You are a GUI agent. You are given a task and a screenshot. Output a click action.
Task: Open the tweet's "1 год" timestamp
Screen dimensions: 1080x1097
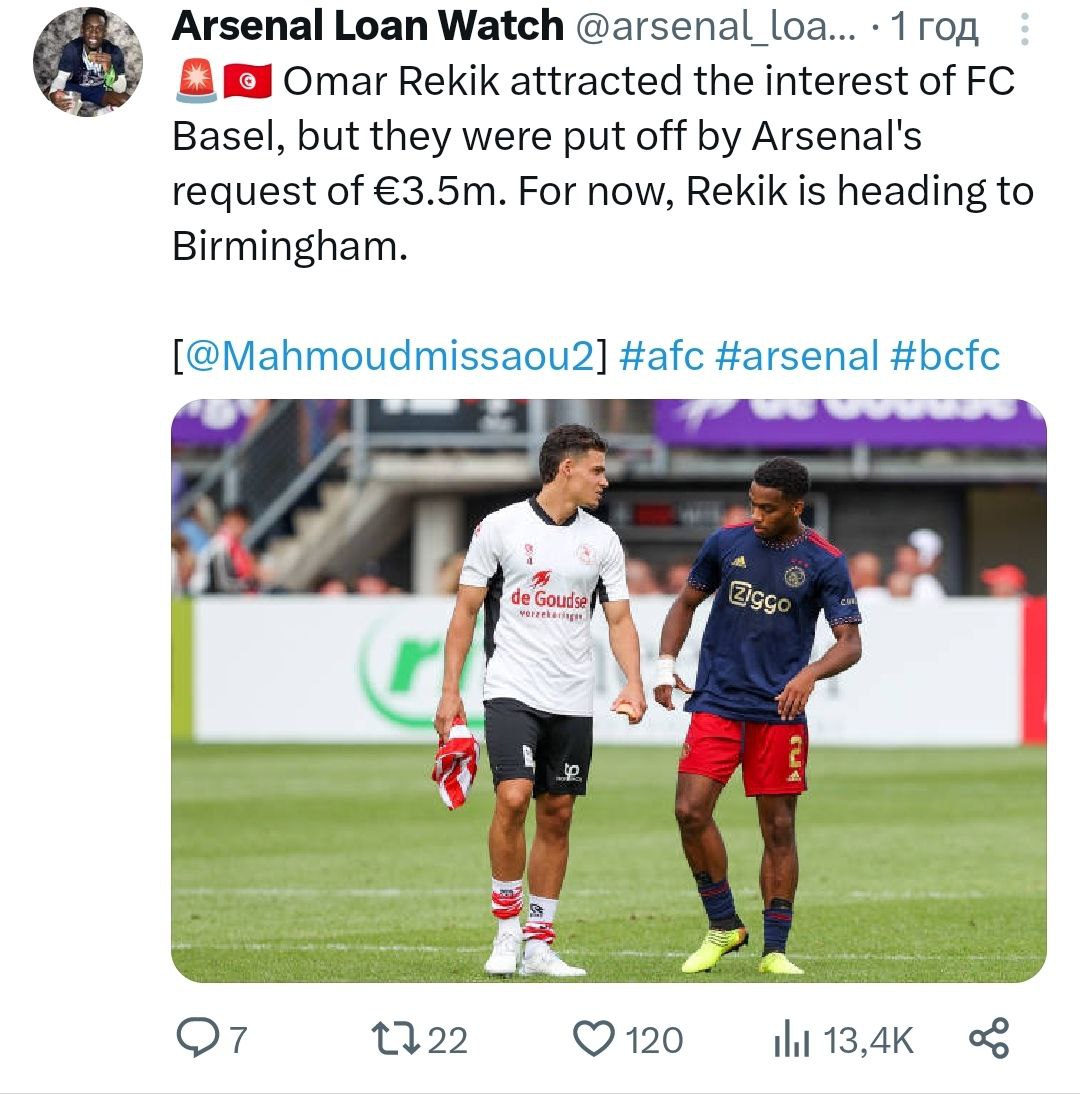pos(933,27)
